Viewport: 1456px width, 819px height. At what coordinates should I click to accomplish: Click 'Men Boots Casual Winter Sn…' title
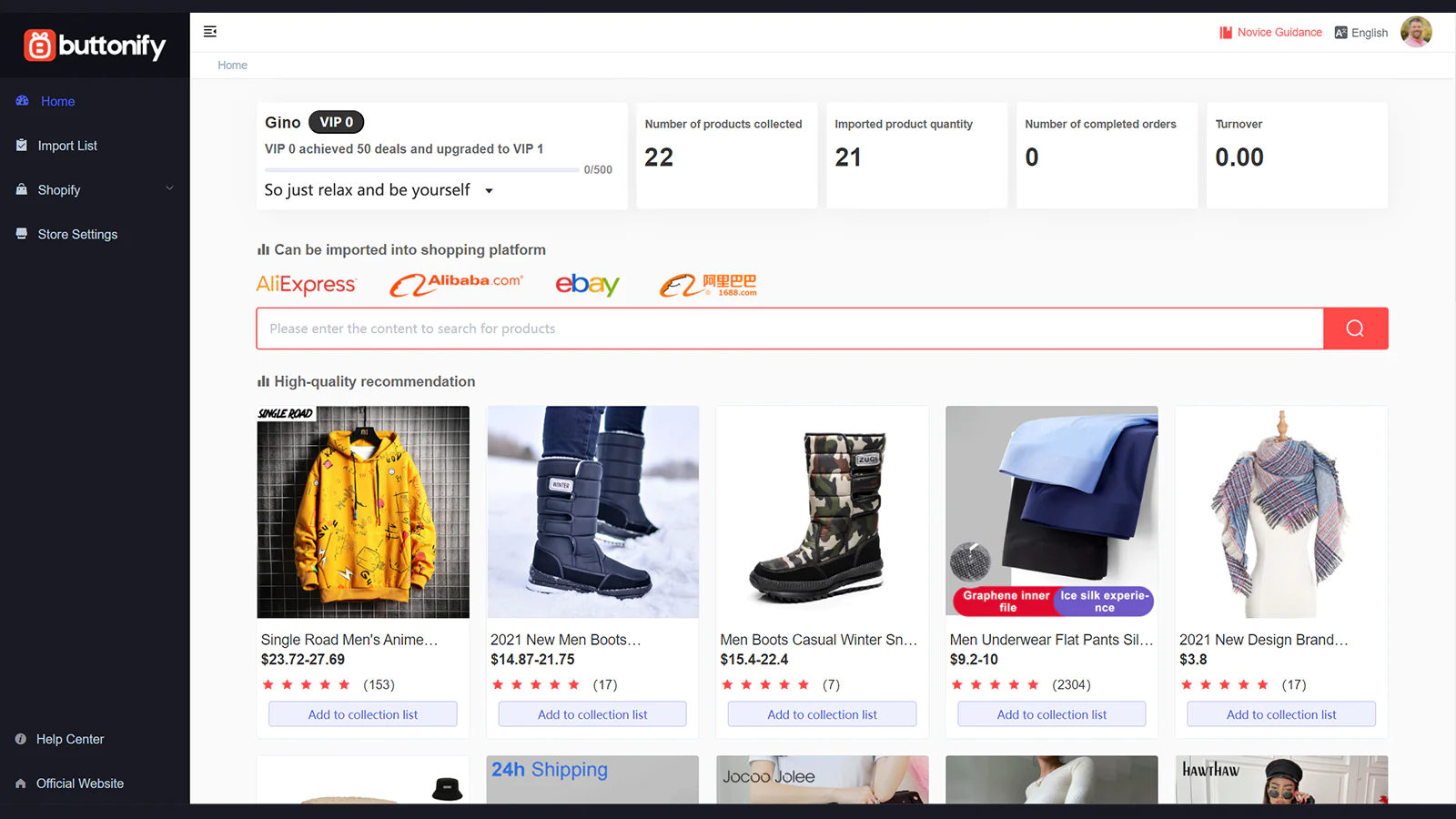click(x=819, y=640)
